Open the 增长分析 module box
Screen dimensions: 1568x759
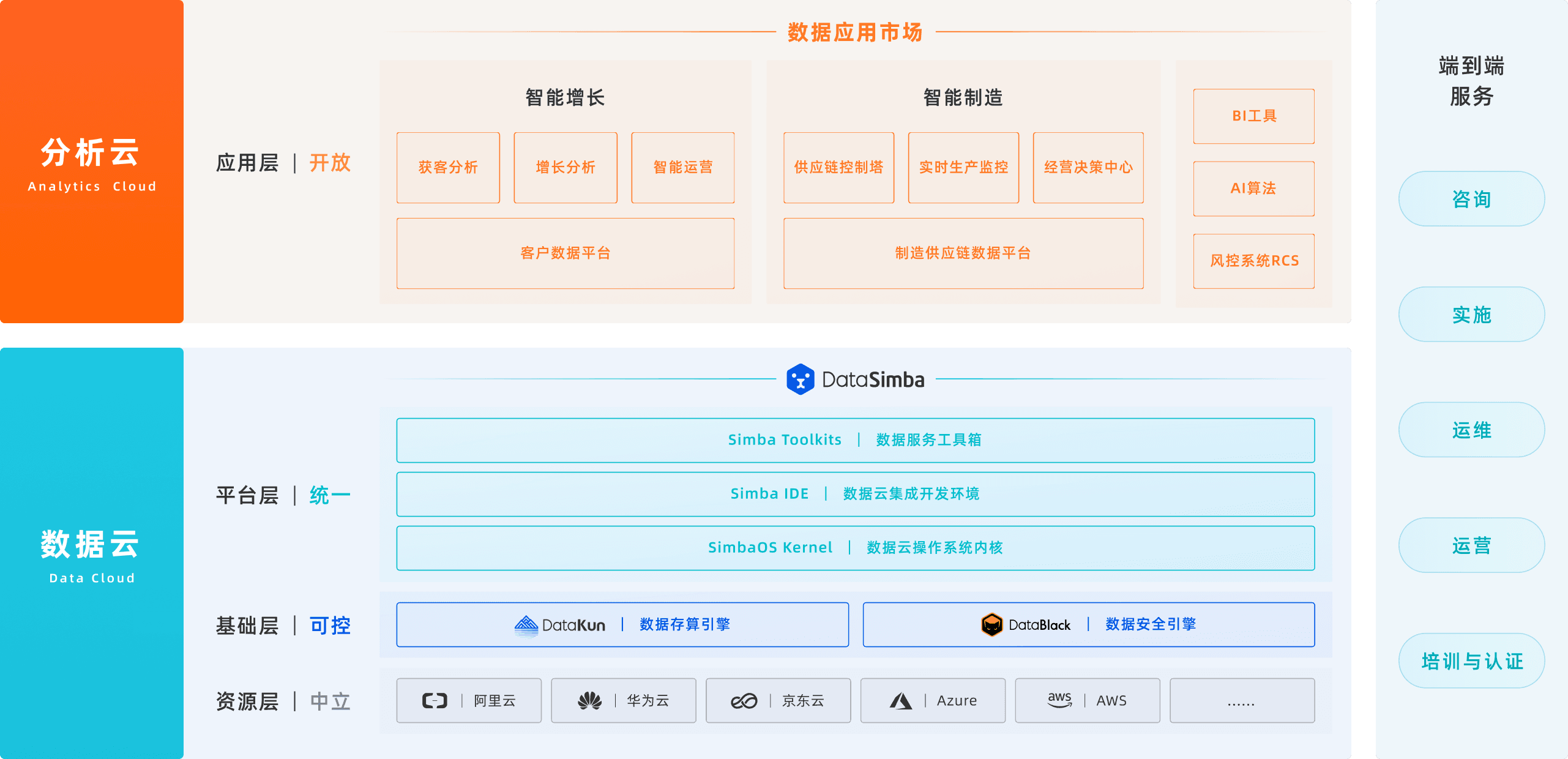click(x=566, y=168)
